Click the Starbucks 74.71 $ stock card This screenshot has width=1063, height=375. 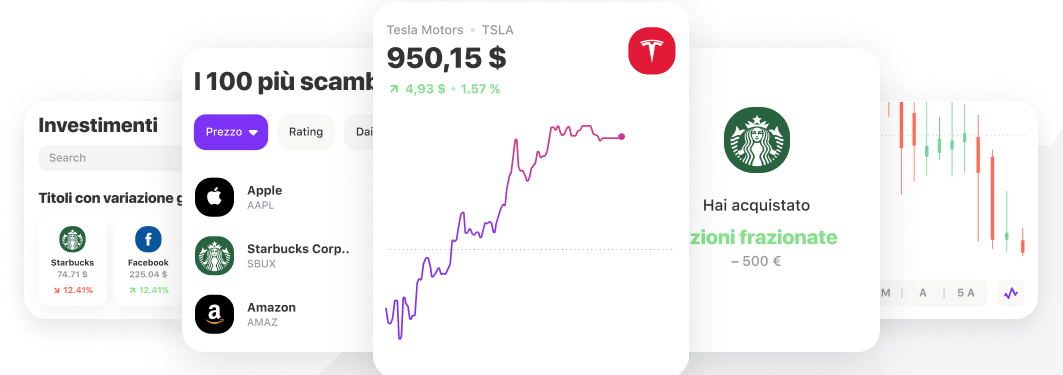(72, 261)
